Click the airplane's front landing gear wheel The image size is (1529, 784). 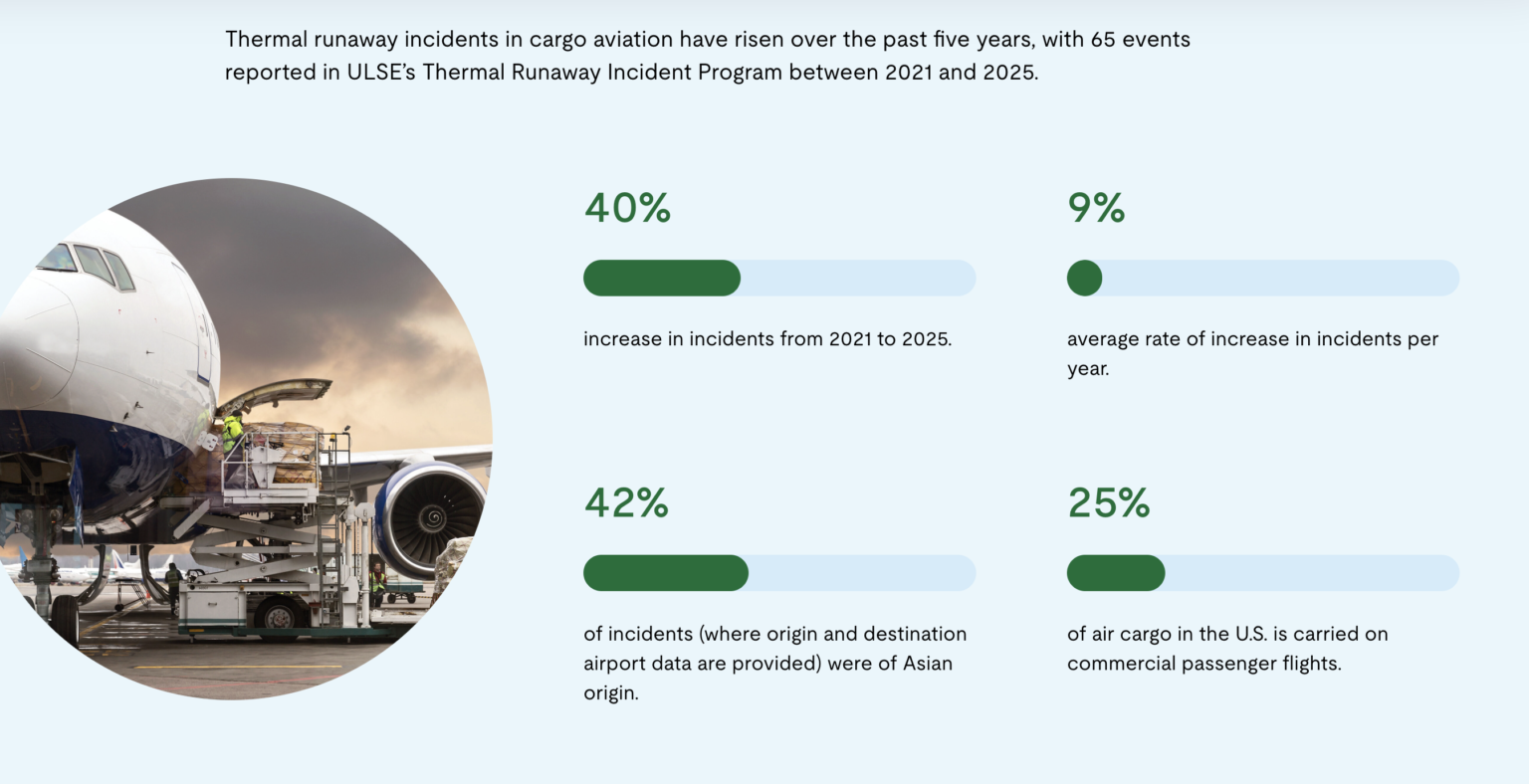tap(64, 619)
